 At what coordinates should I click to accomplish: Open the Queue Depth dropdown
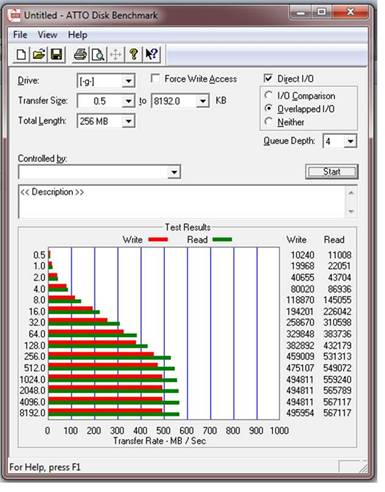350,141
